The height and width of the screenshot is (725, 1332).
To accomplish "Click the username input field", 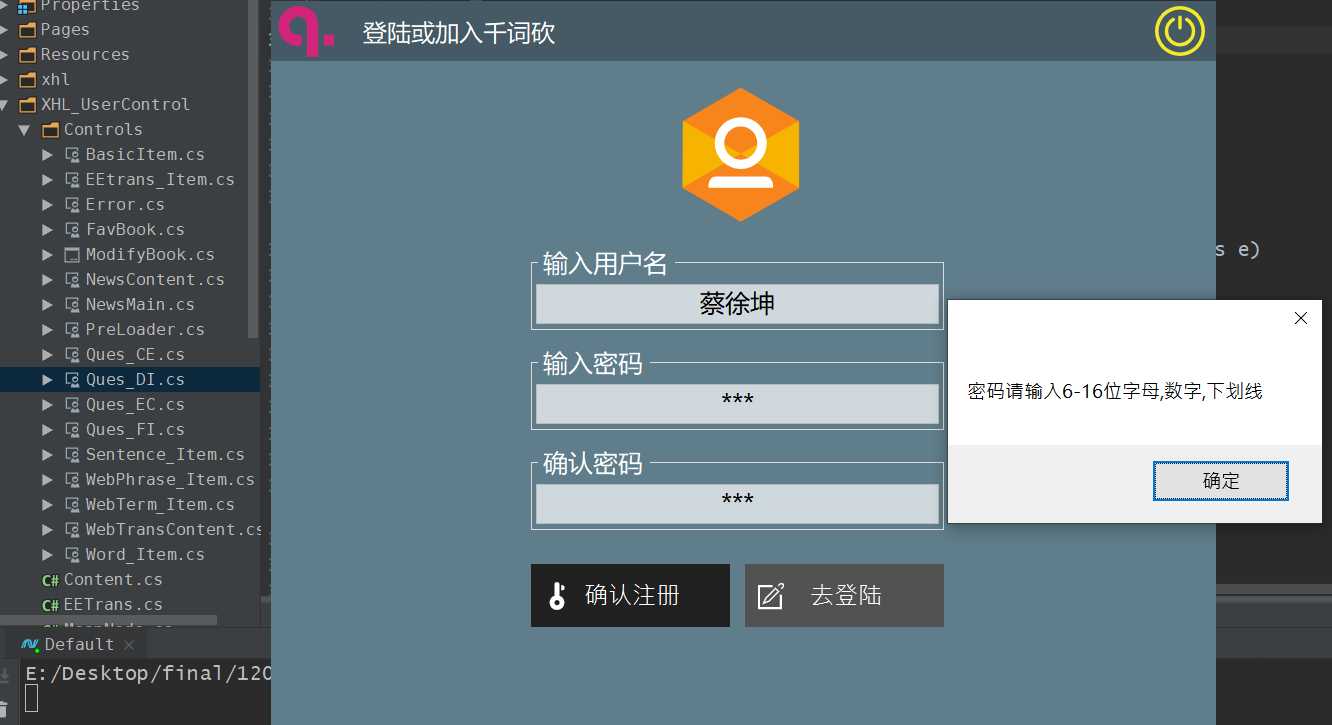I will [x=737, y=304].
